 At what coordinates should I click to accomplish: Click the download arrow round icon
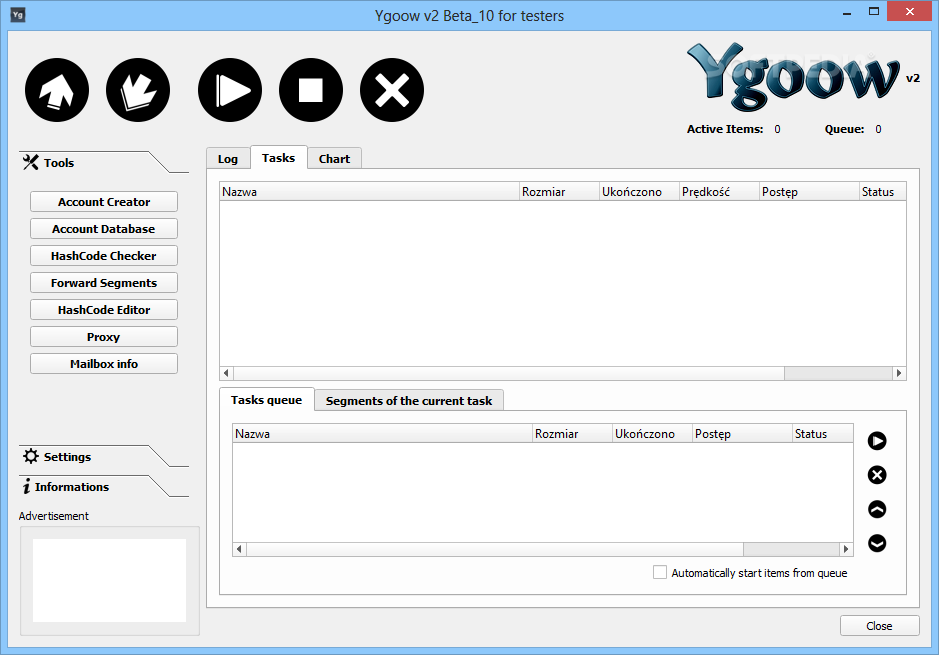tap(138, 90)
